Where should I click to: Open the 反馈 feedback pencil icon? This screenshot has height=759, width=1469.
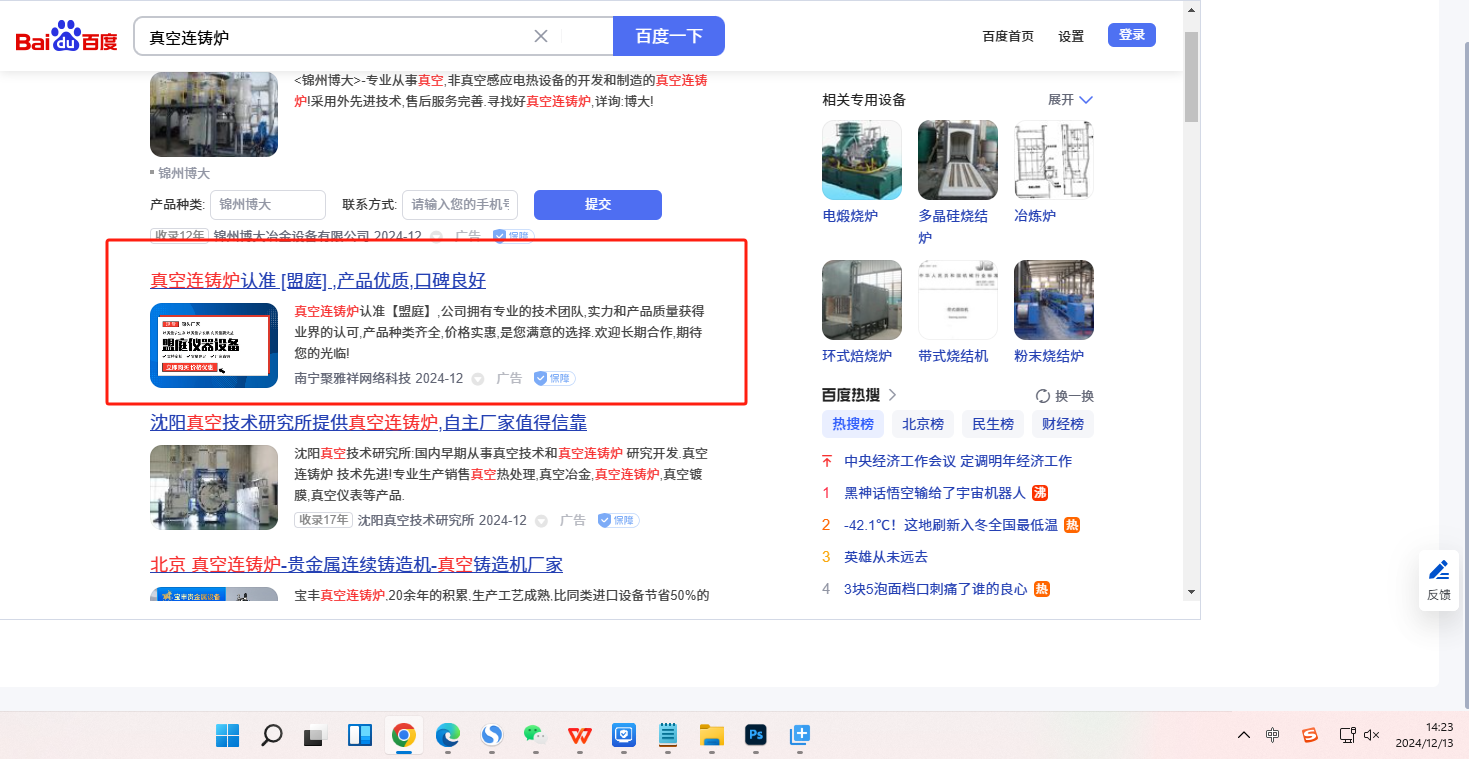point(1438,571)
